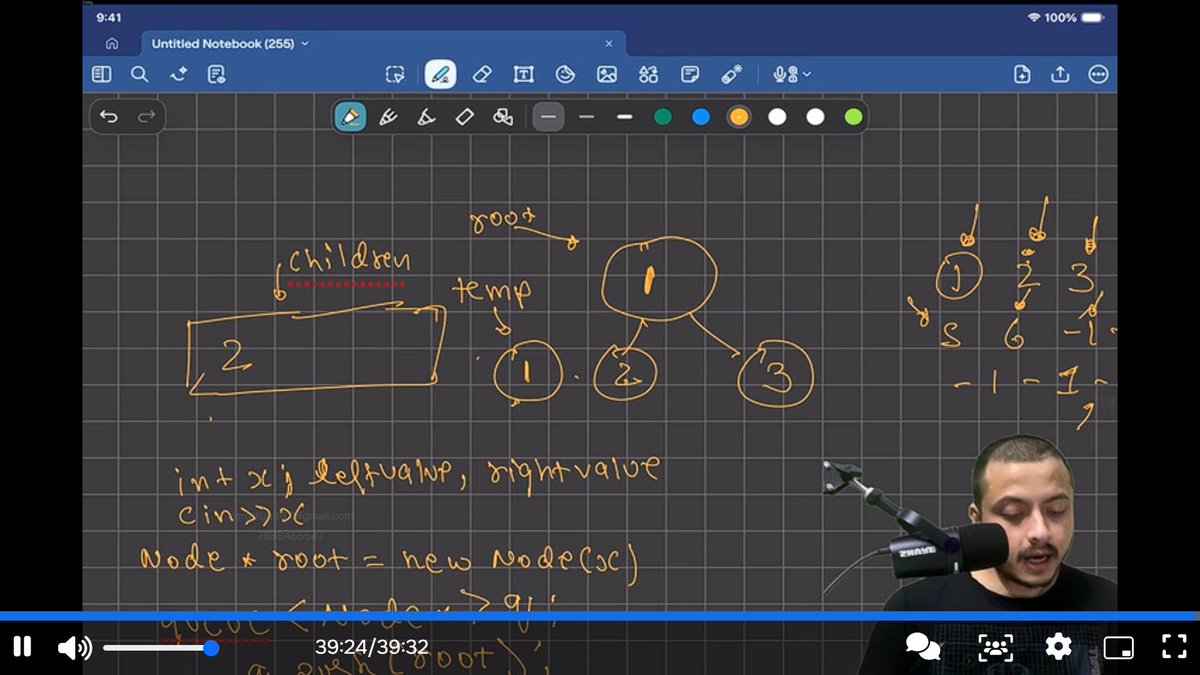Select the lasso selection tool
The height and width of the screenshot is (675, 1200).
point(395,74)
